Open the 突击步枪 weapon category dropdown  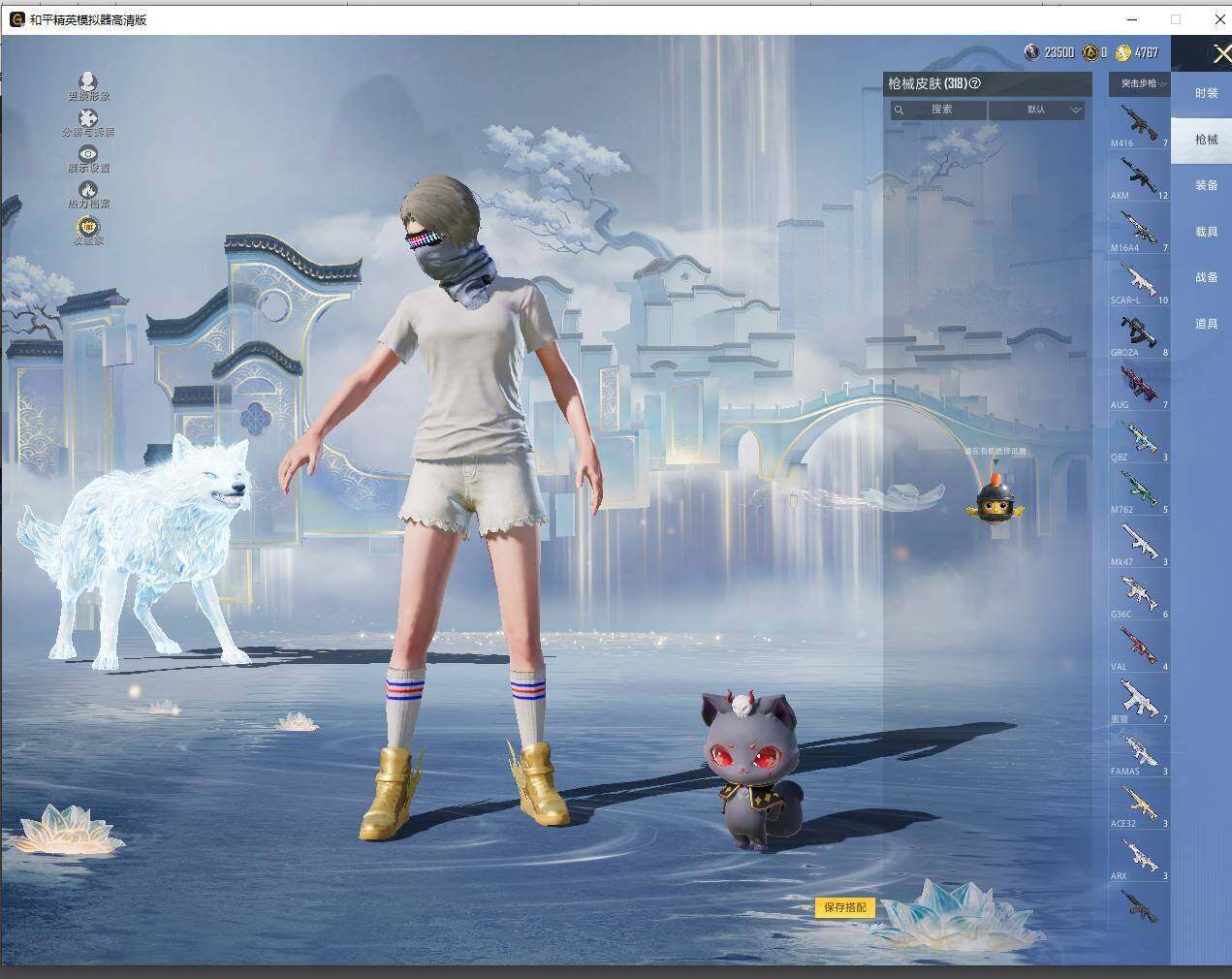[x=1139, y=84]
